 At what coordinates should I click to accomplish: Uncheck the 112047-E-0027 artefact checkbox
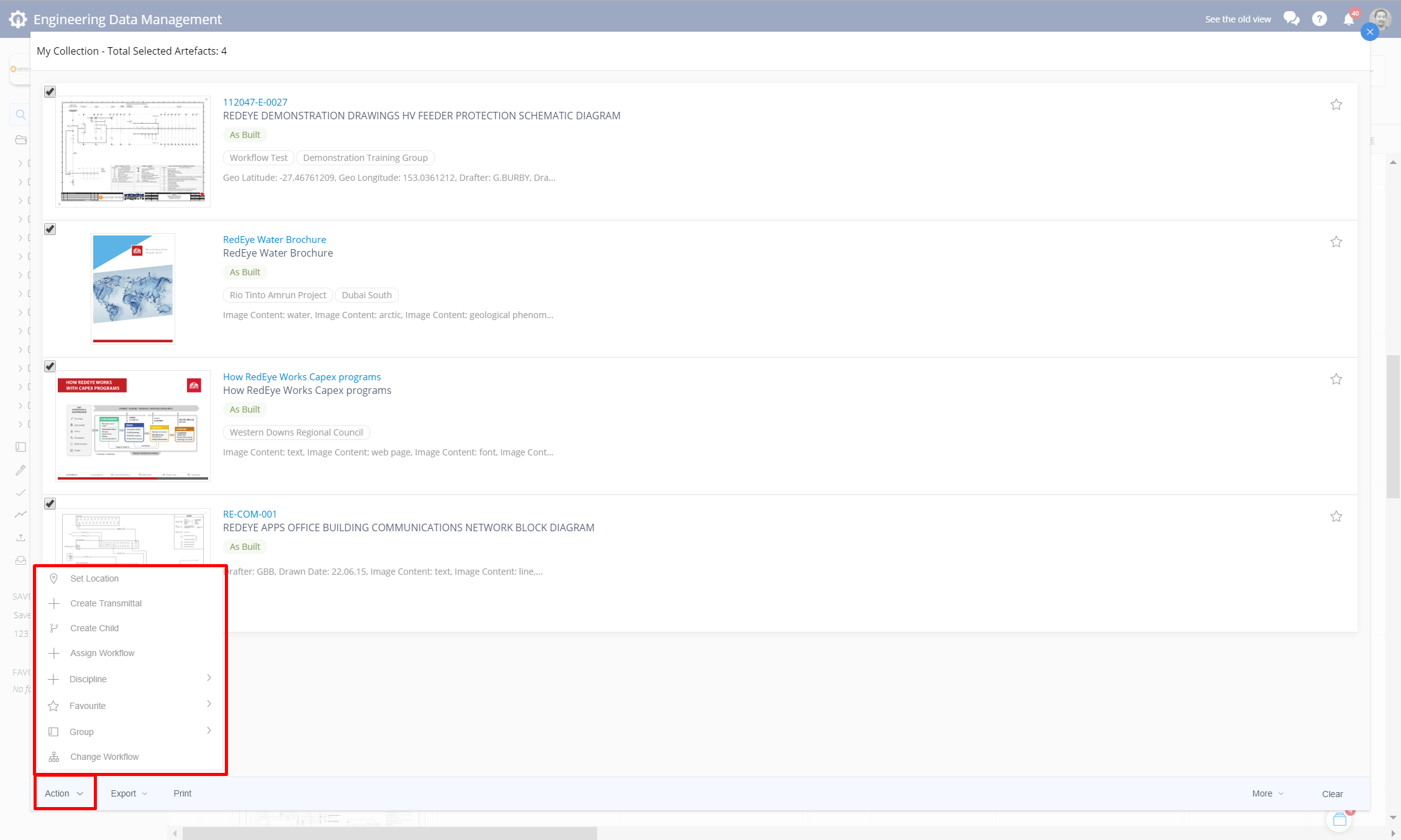(x=50, y=92)
